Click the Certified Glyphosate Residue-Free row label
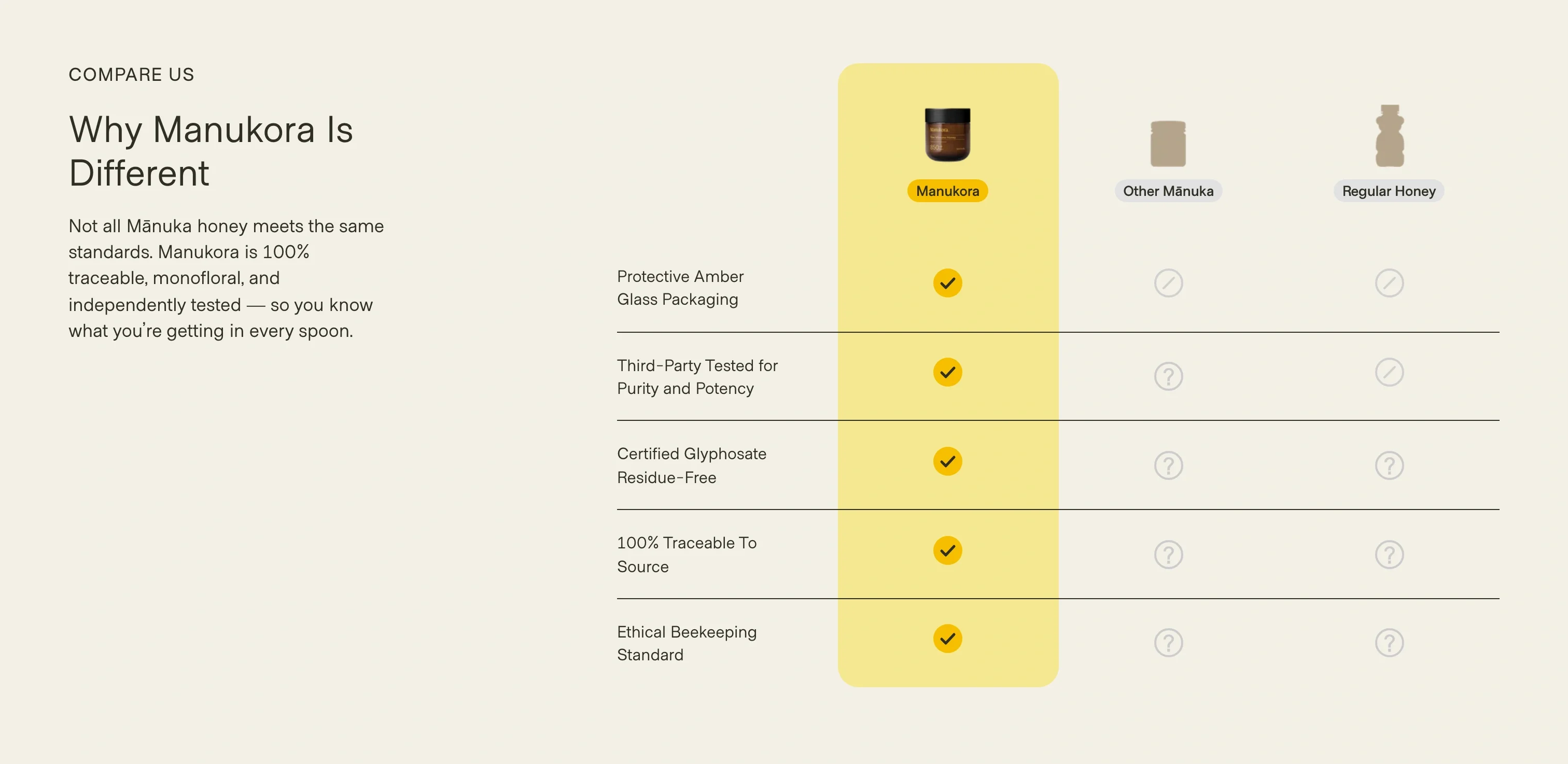Image resolution: width=1568 pixels, height=764 pixels. [692, 465]
